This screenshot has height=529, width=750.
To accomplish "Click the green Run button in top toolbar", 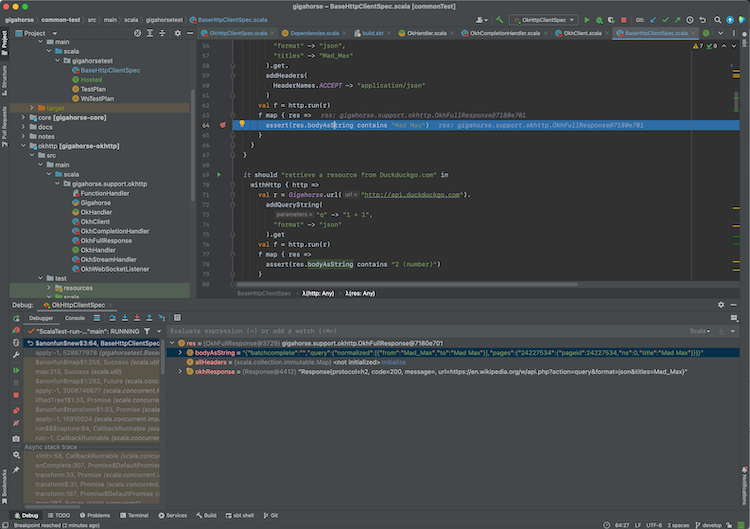I will 587,19.
